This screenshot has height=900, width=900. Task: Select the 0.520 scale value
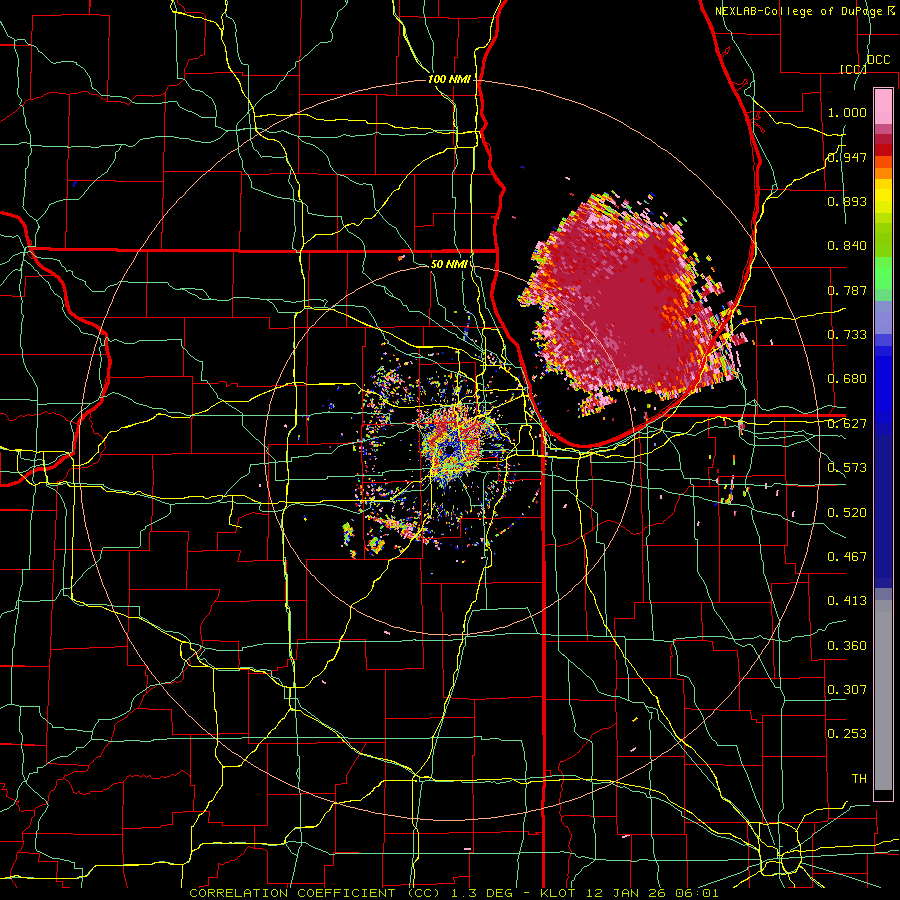(847, 513)
